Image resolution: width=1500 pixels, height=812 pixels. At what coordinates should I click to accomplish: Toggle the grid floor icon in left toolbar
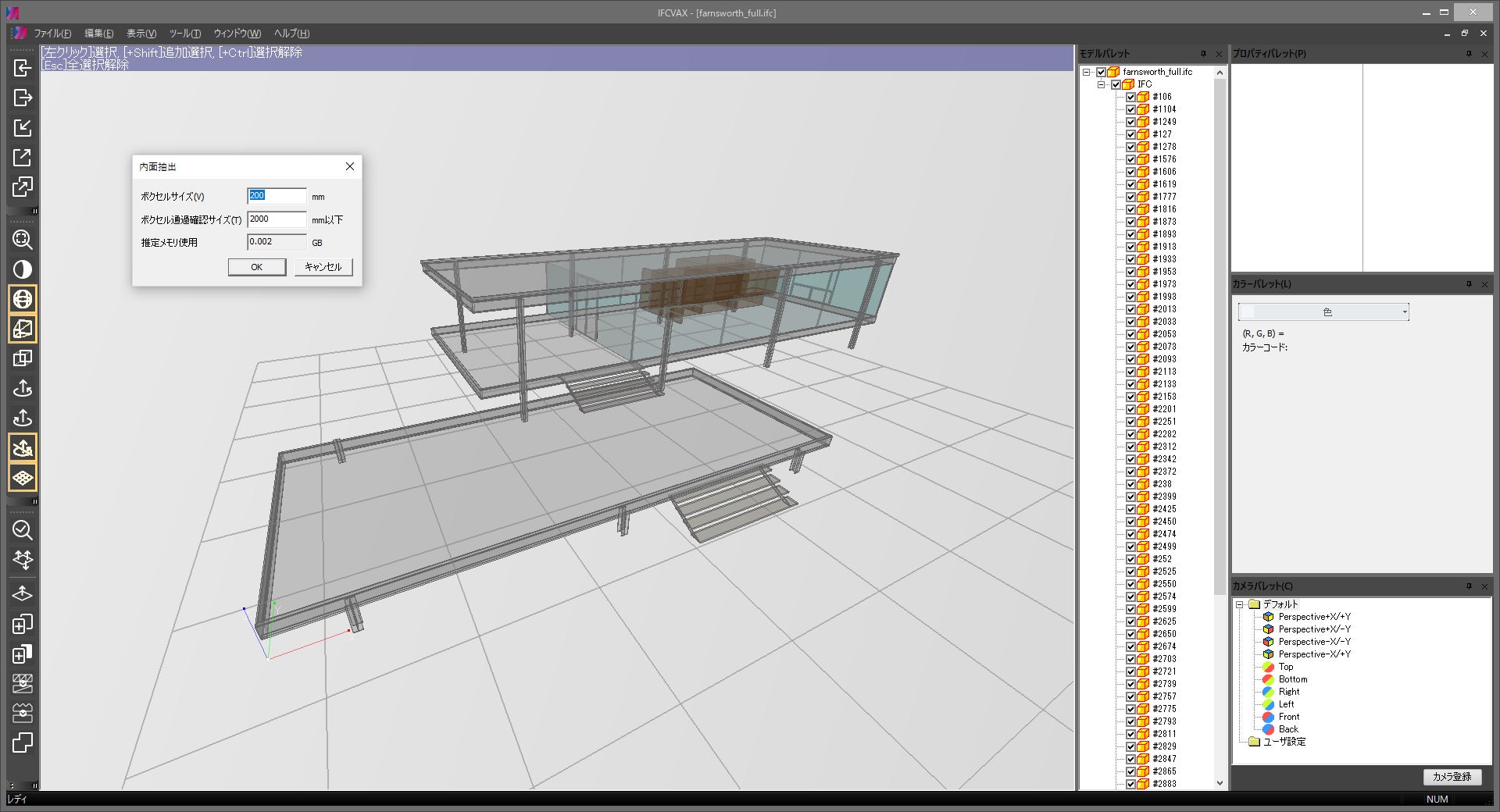(23, 477)
